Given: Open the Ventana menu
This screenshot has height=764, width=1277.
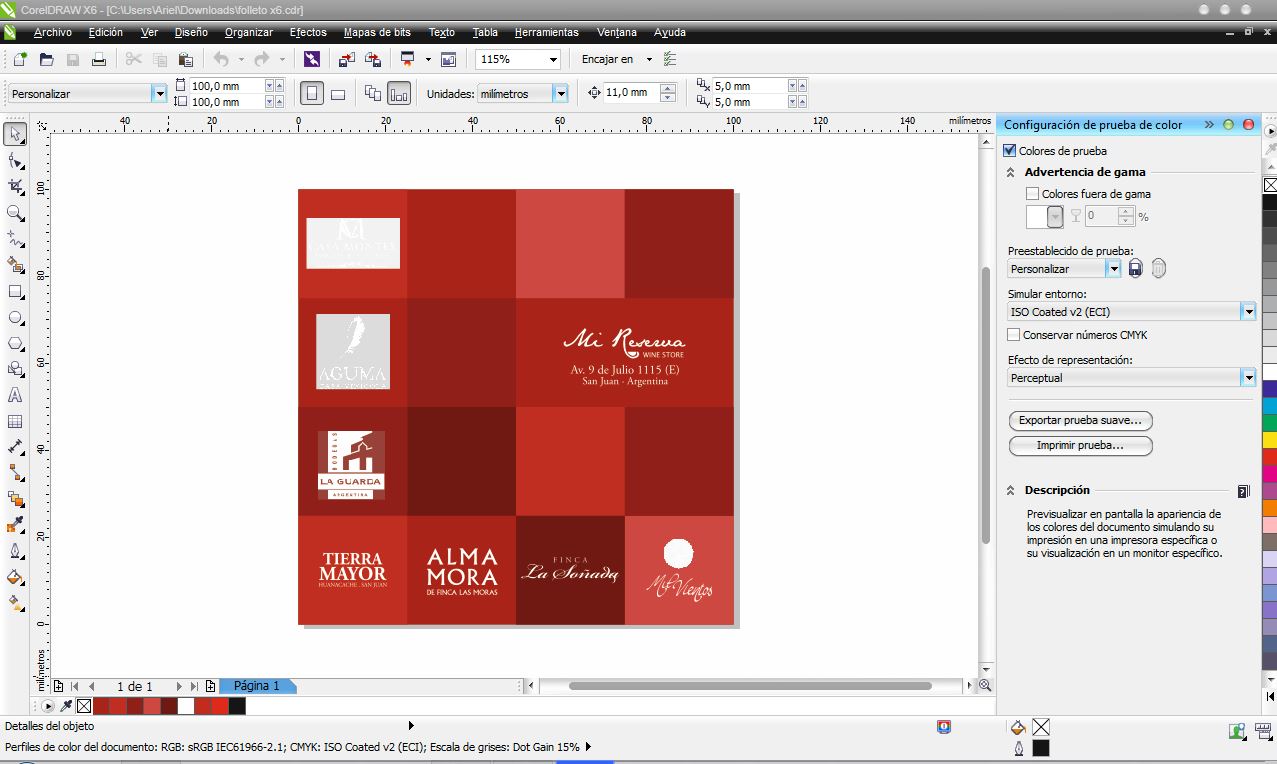Looking at the screenshot, I should [x=616, y=32].
